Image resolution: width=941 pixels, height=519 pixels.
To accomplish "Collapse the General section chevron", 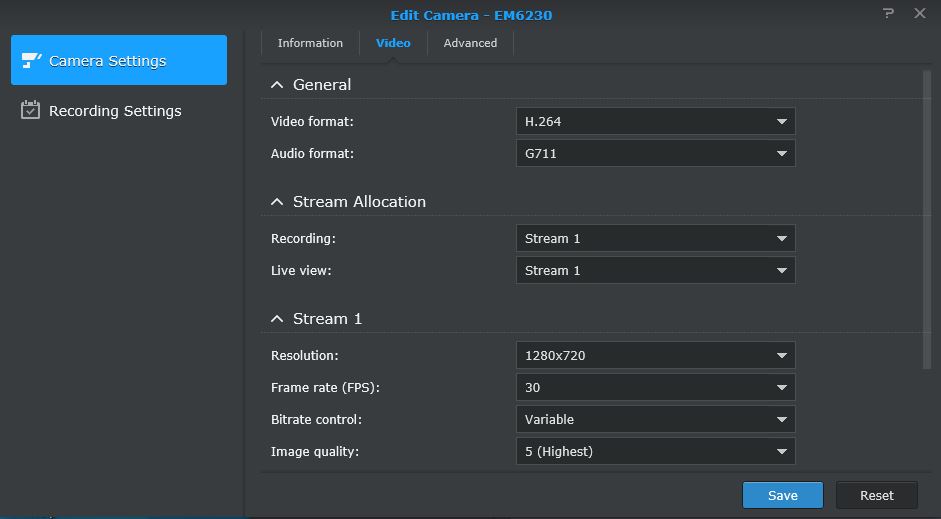I will tap(277, 85).
